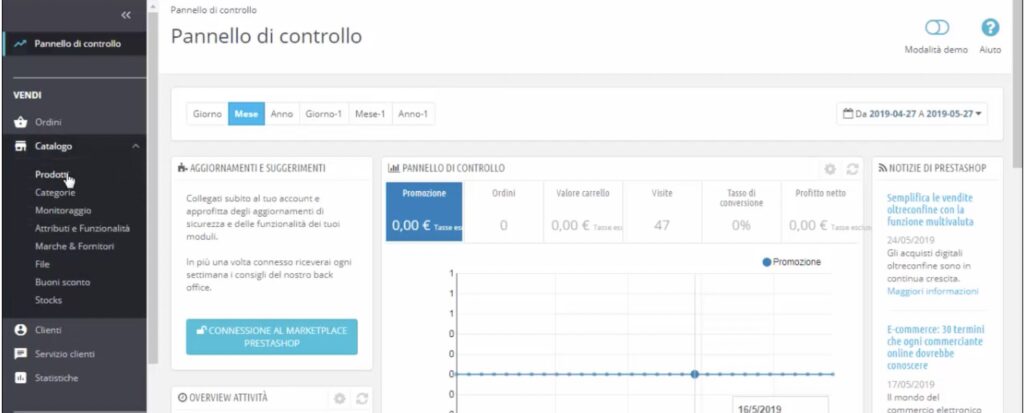Switch to the Visite chart tab
Screen dimensions: 1024x413
tap(661, 212)
